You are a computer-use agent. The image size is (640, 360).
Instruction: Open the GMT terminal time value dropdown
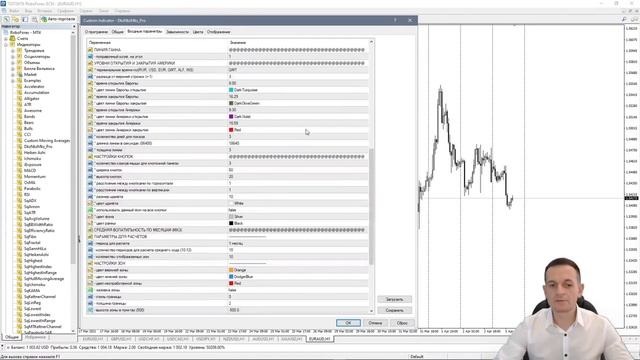click(298, 70)
